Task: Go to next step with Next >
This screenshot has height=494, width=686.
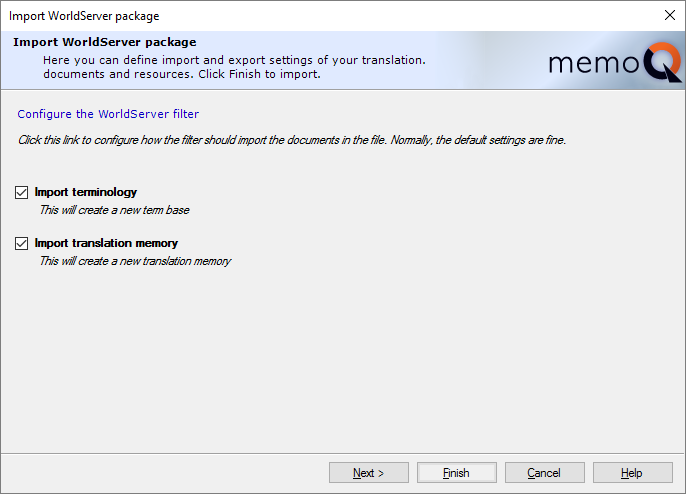Action: tap(368, 473)
